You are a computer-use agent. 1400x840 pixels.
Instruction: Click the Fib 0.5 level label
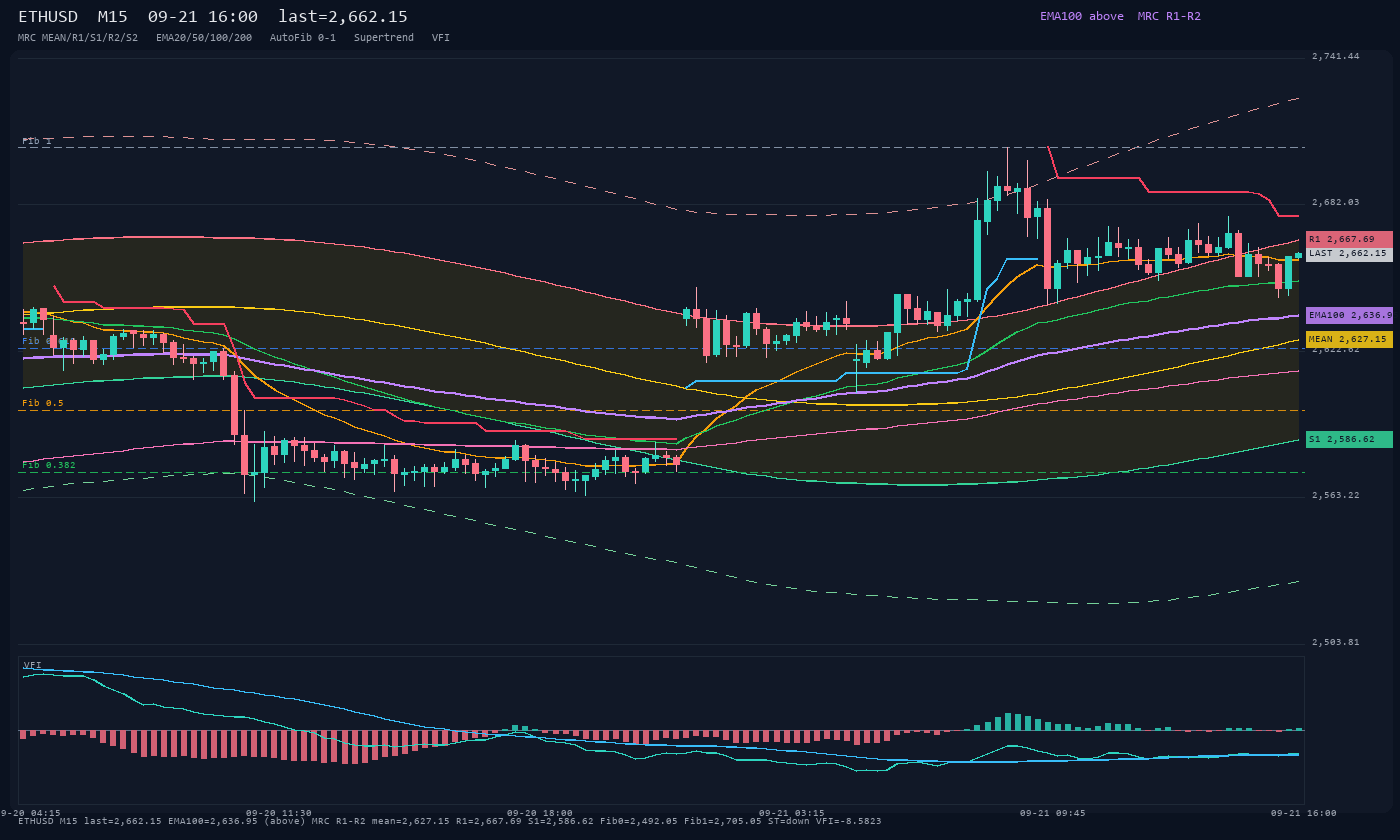(x=43, y=403)
